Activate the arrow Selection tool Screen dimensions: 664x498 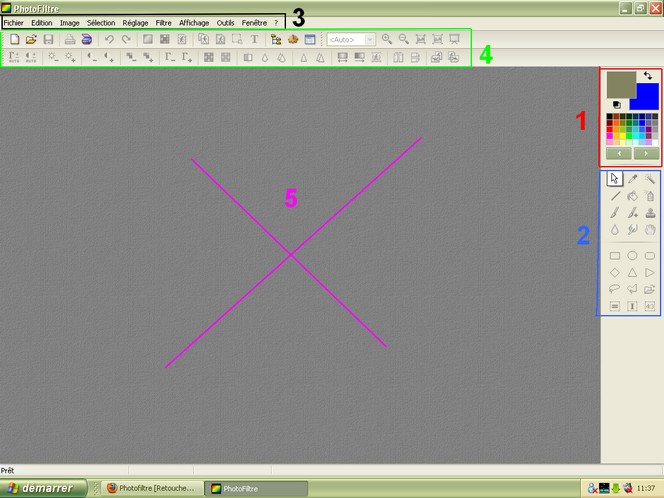pos(615,179)
